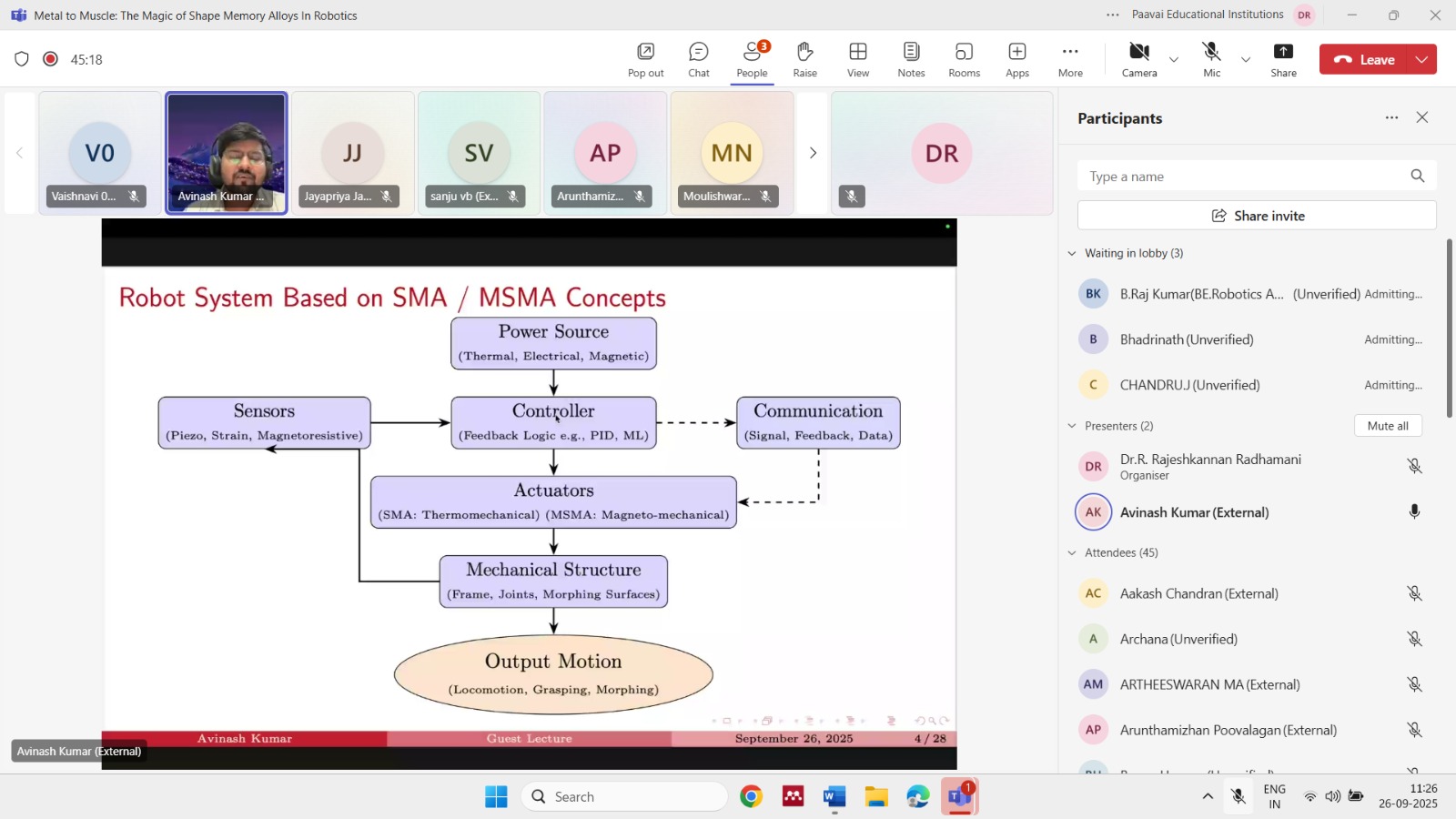Image resolution: width=1456 pixels, height=819 pixels.
Task: Collapse the Attendees list
Action: [1072, 553]
